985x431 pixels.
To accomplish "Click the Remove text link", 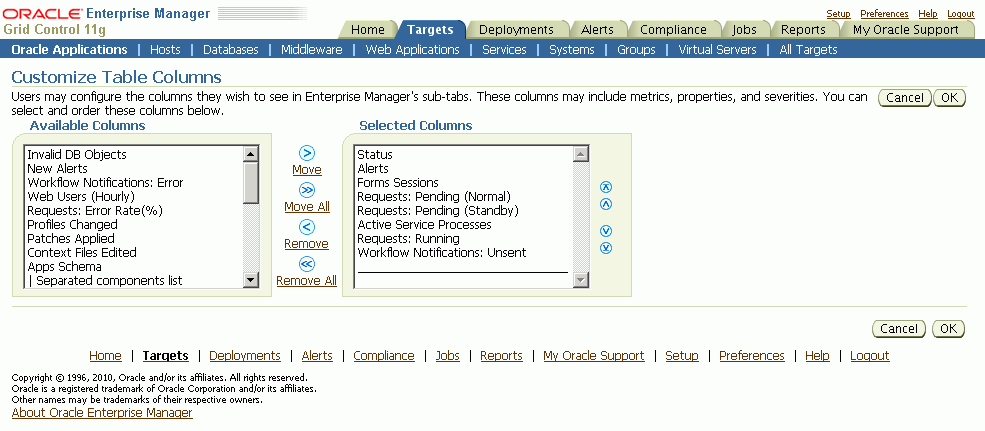I will click(307, 244).
